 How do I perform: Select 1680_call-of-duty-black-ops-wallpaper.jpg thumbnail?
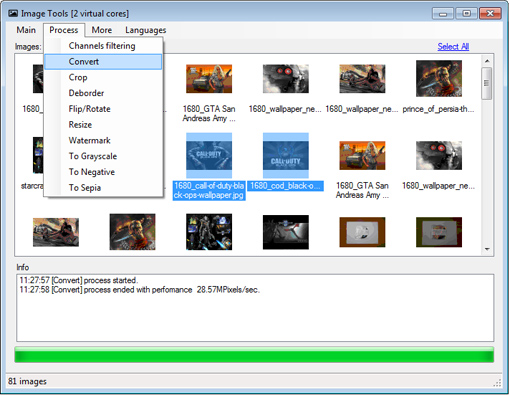(x=209, y=156)
